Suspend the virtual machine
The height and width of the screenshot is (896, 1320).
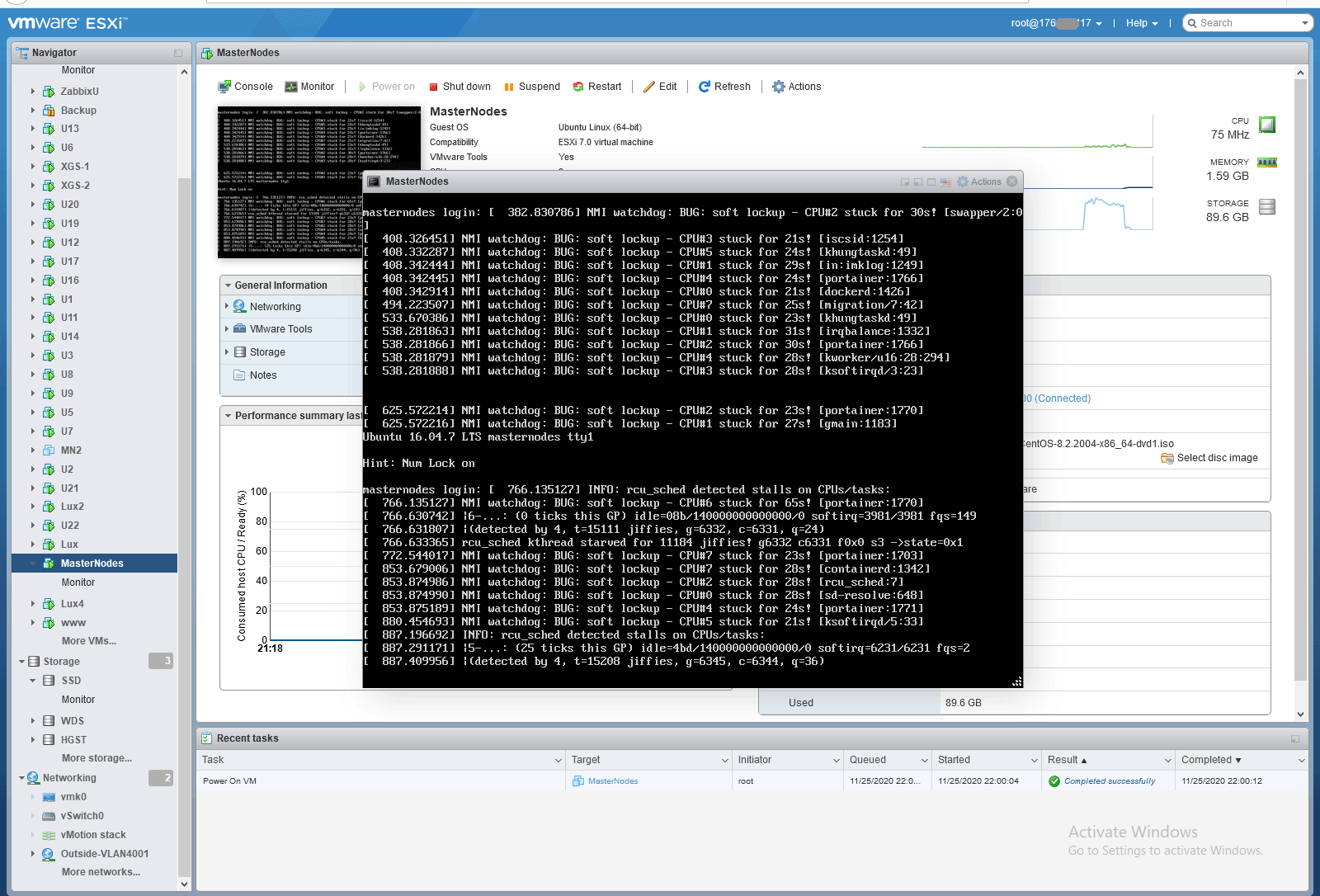(531, 87)
